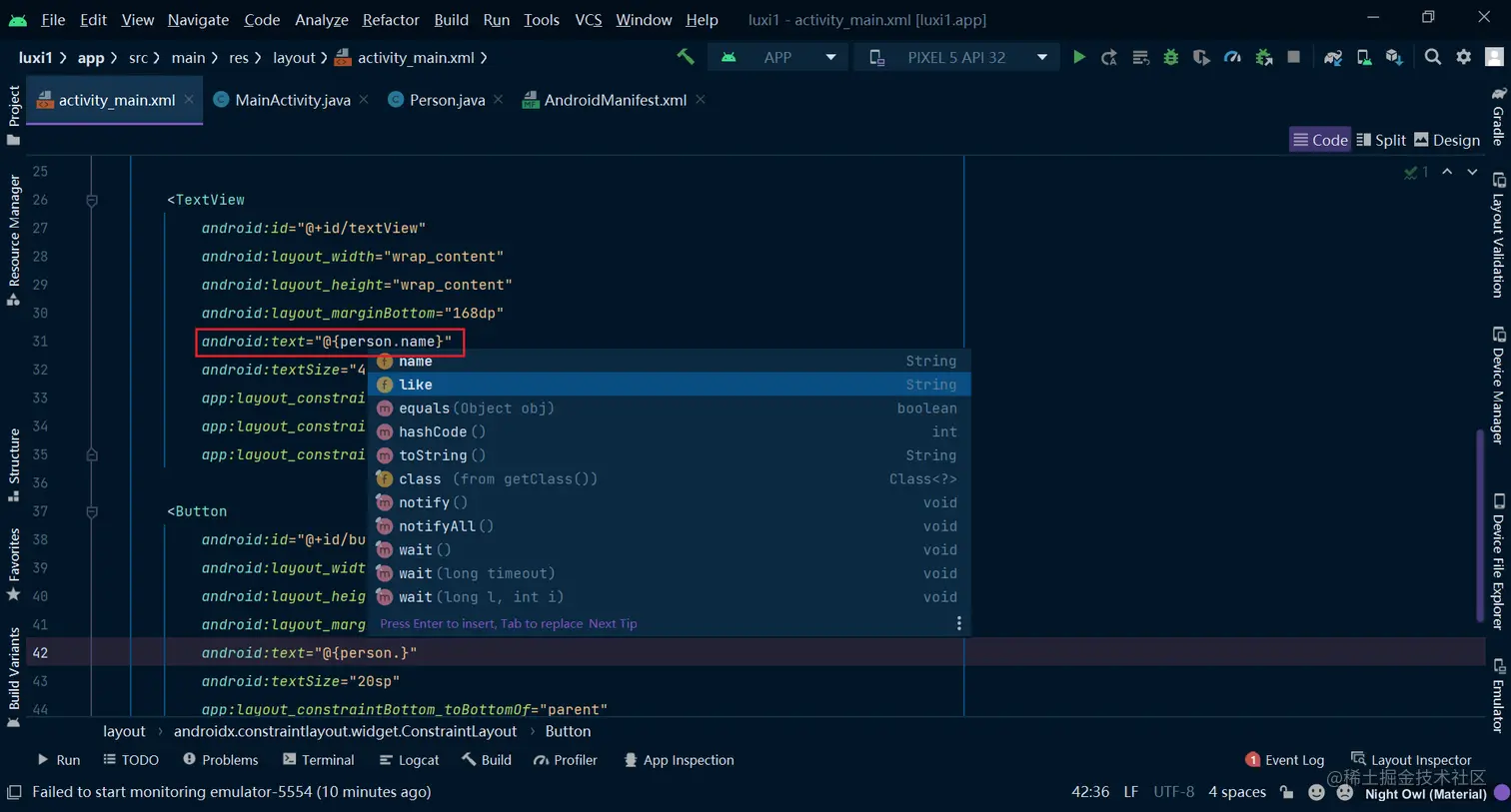This screenshot has height=812, width=1511.
Task: Switch editor to Code view mode
Action: (1319, 140)
